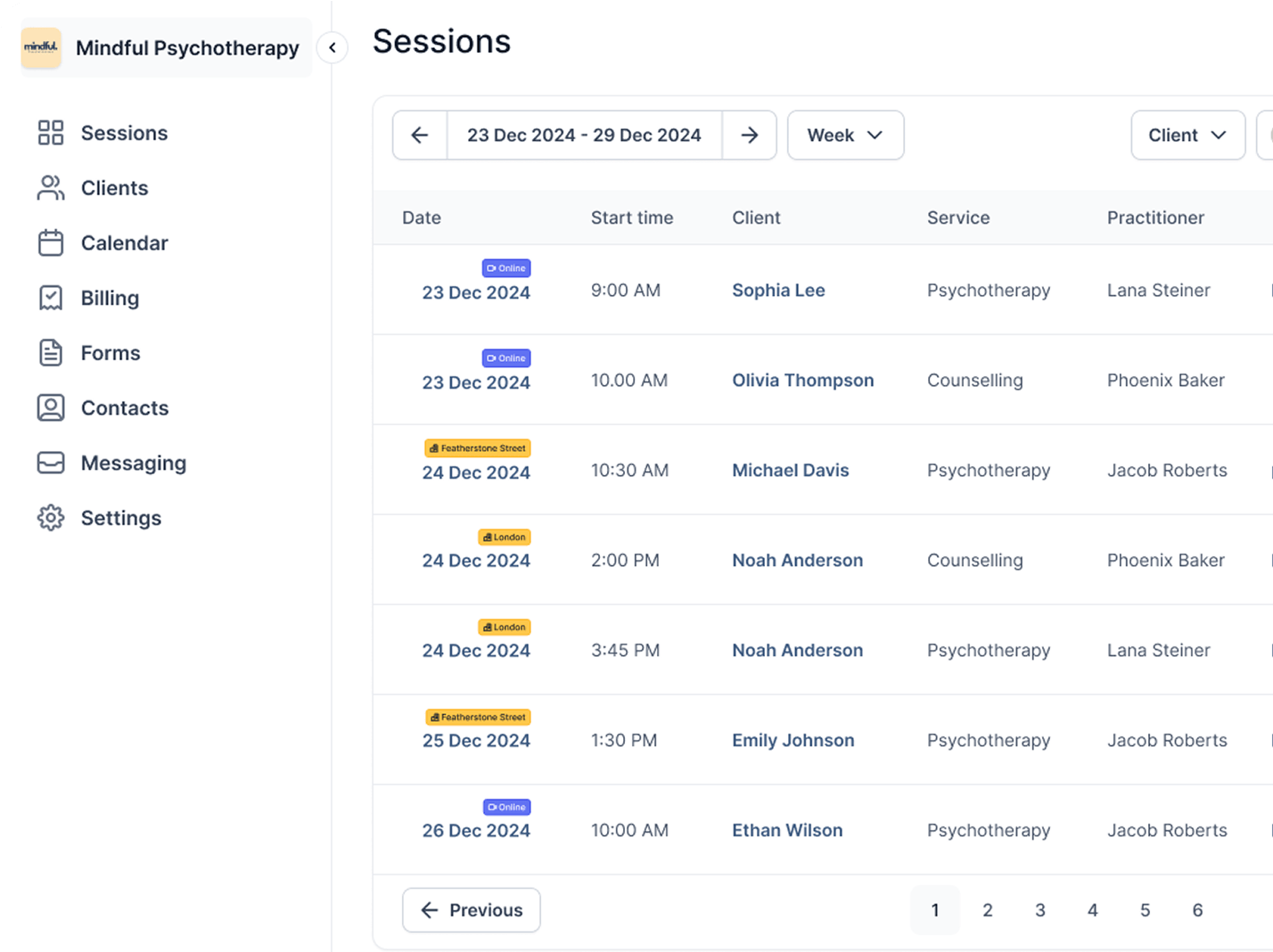1273x952 pixels.
Task: Click the Billing receipt icon
Action: [x=51, y=298]
